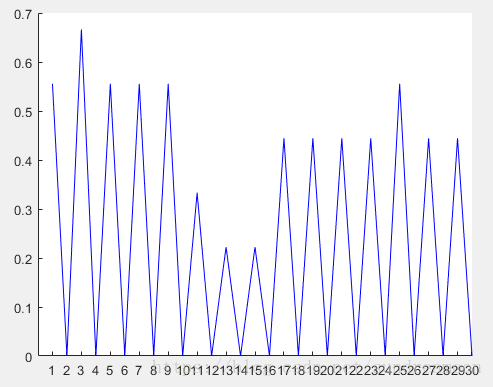
Task: Click the y-axis tick label 0.3
Action: pyautogui.click(x=23, y=210)
